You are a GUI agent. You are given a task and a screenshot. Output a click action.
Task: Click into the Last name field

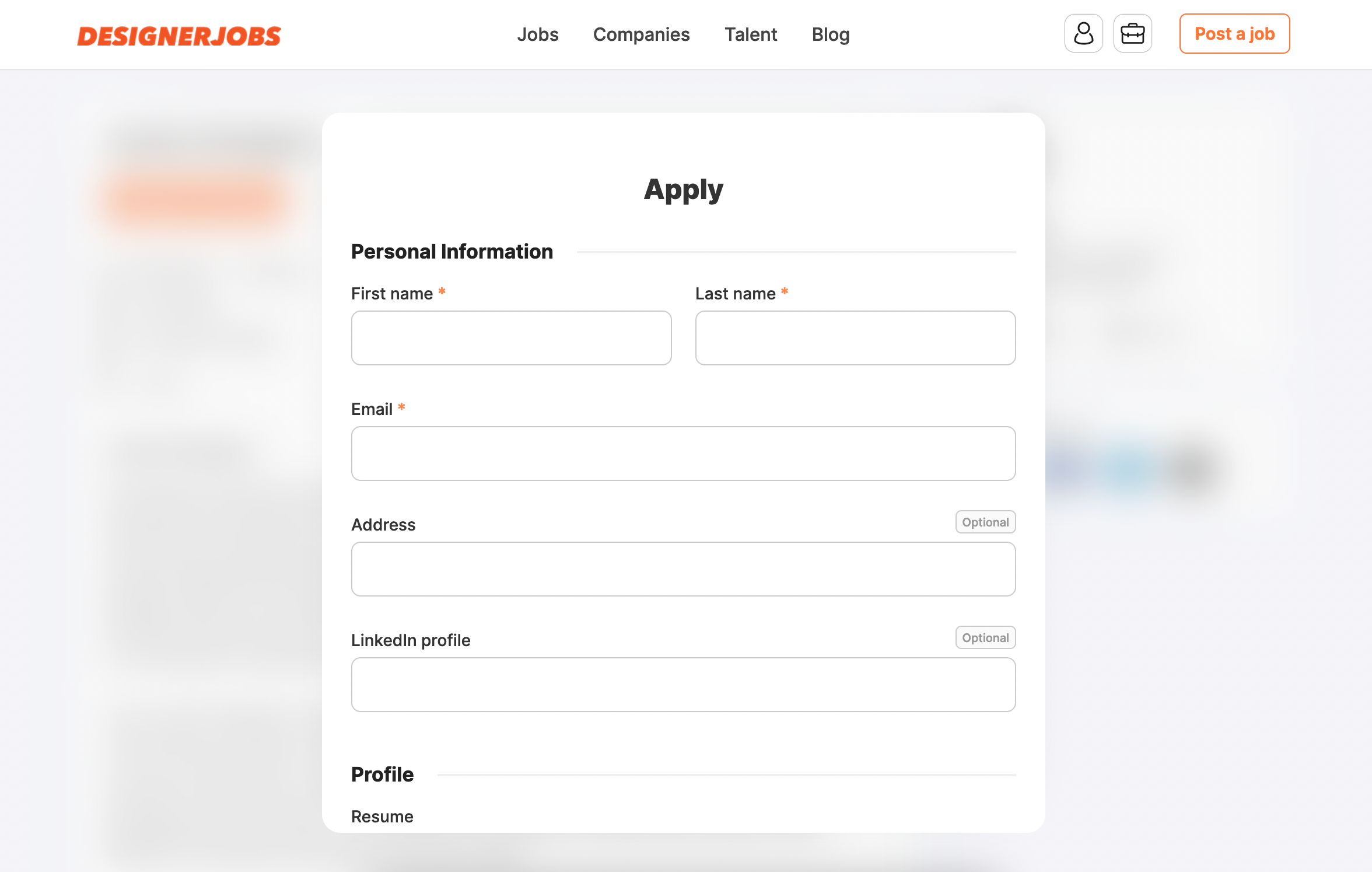pyautogui.click(x=855, y=338)
